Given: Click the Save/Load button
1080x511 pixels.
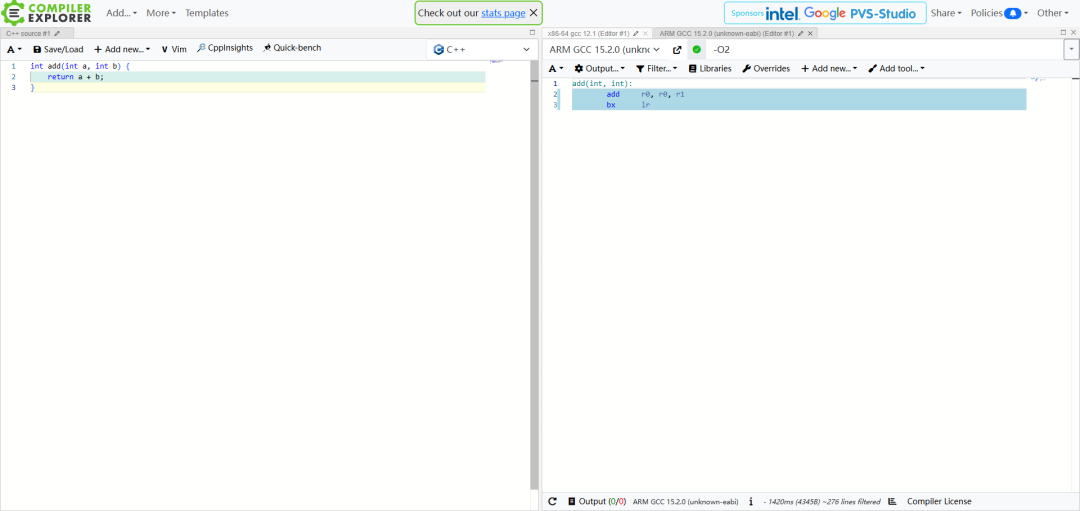Looking at the screenshot, I should click(x=59, y=50).
